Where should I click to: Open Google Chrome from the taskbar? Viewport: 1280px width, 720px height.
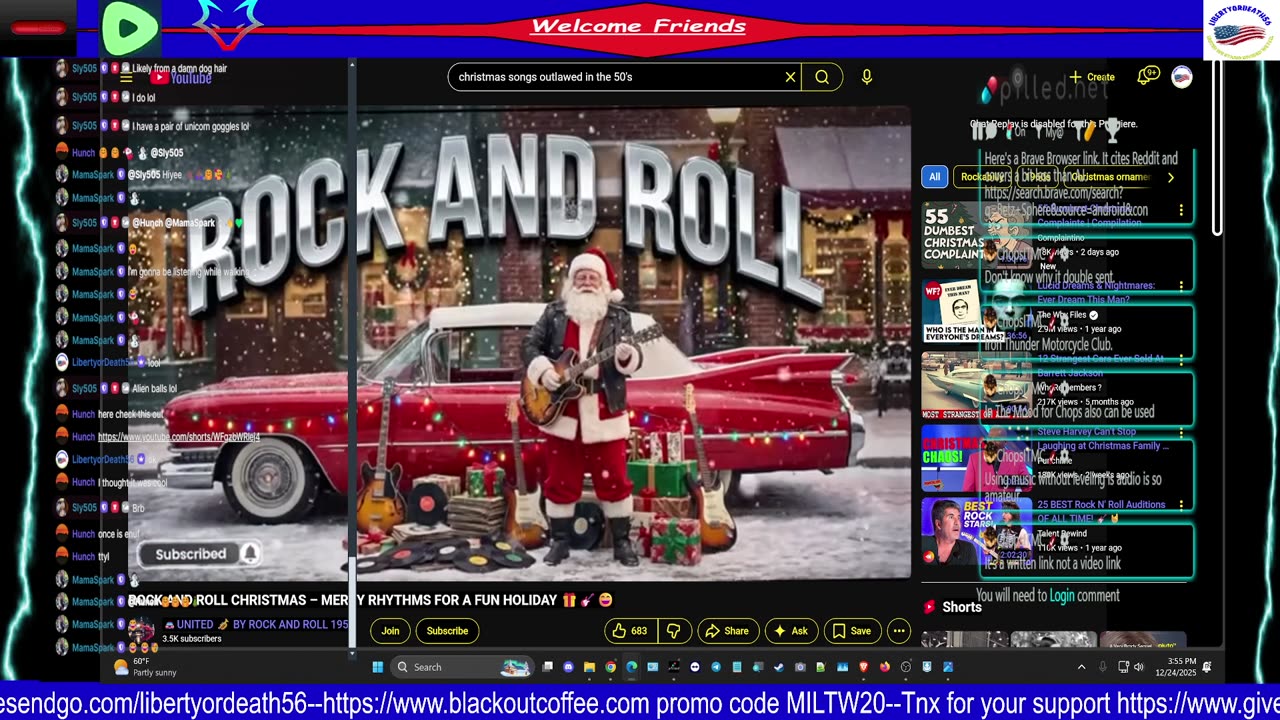(610, 667)
